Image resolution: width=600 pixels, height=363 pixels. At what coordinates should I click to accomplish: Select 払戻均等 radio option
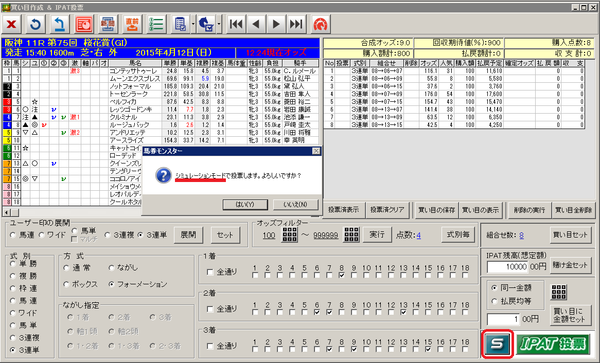[x=494, y=301]
